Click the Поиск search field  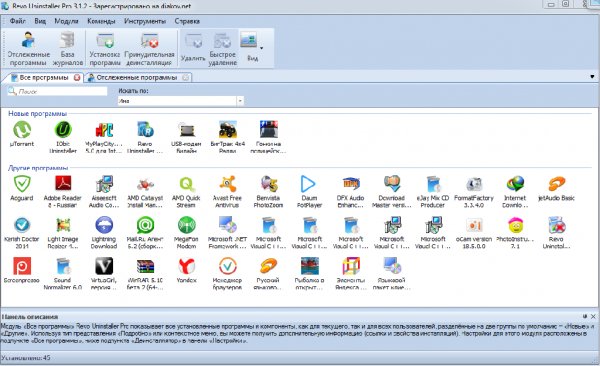[57, 92]
